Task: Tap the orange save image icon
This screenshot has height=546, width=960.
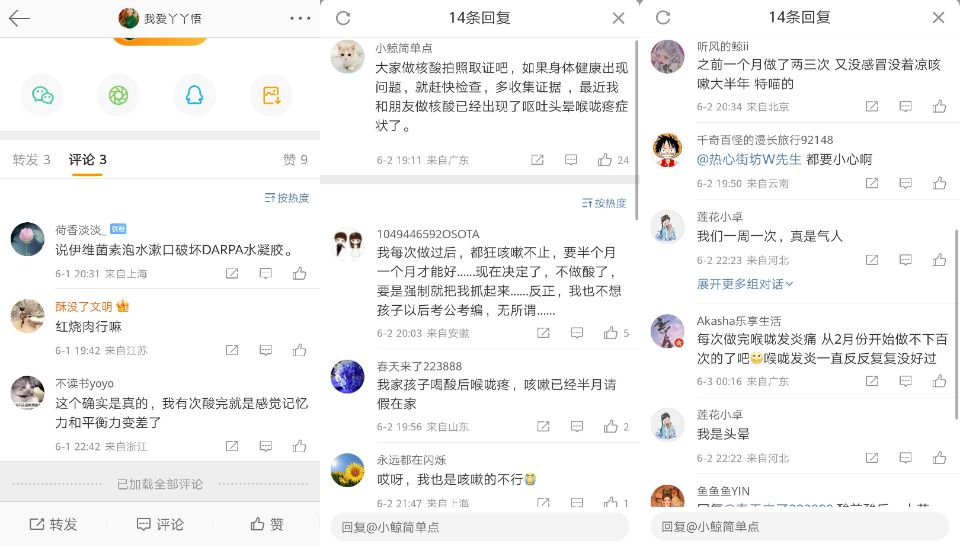Action: point(271,95)
